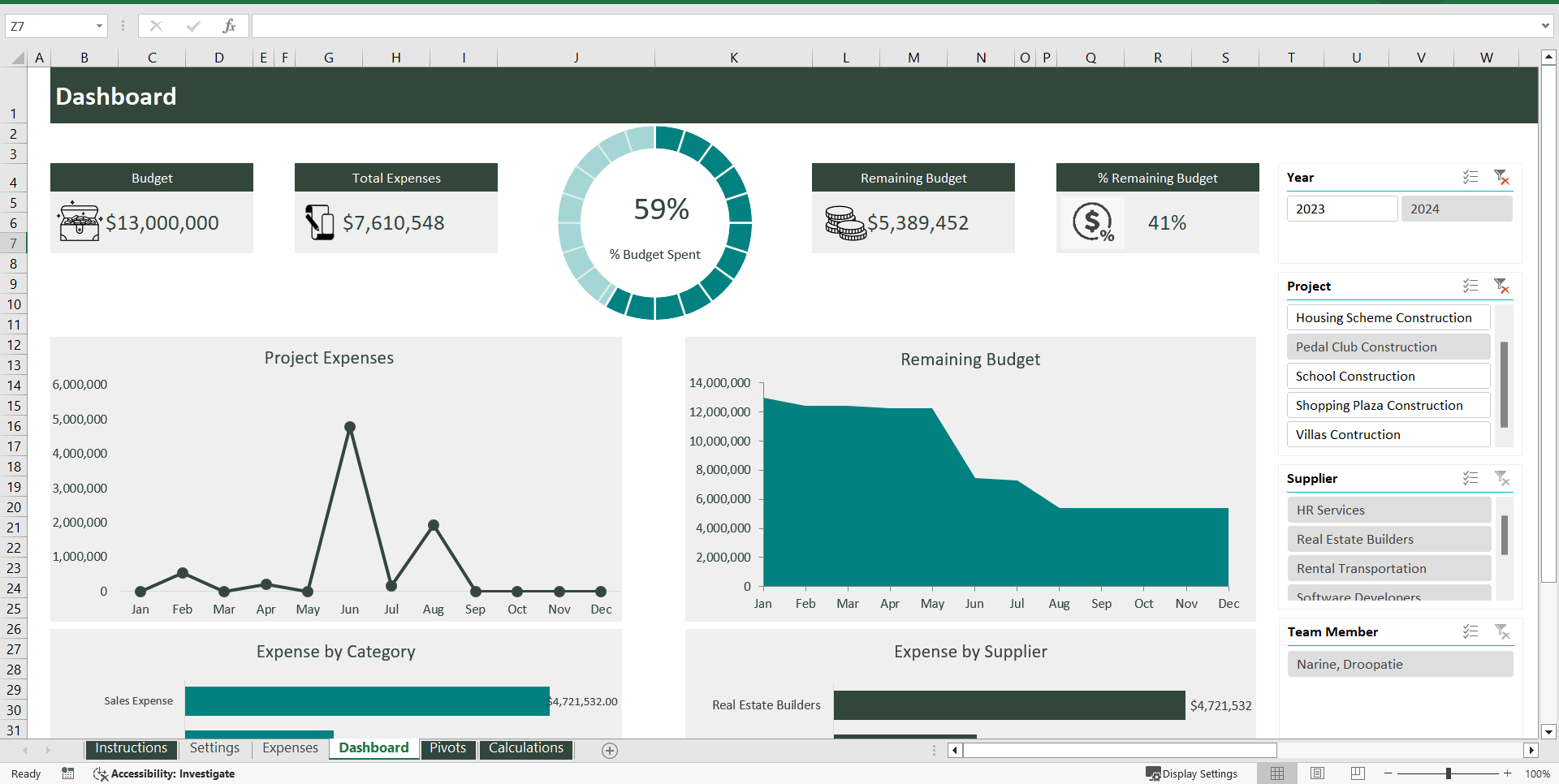Click inside the formula bar input
The height and width of the screenshot is (784, 1559).
click(893, 27)
